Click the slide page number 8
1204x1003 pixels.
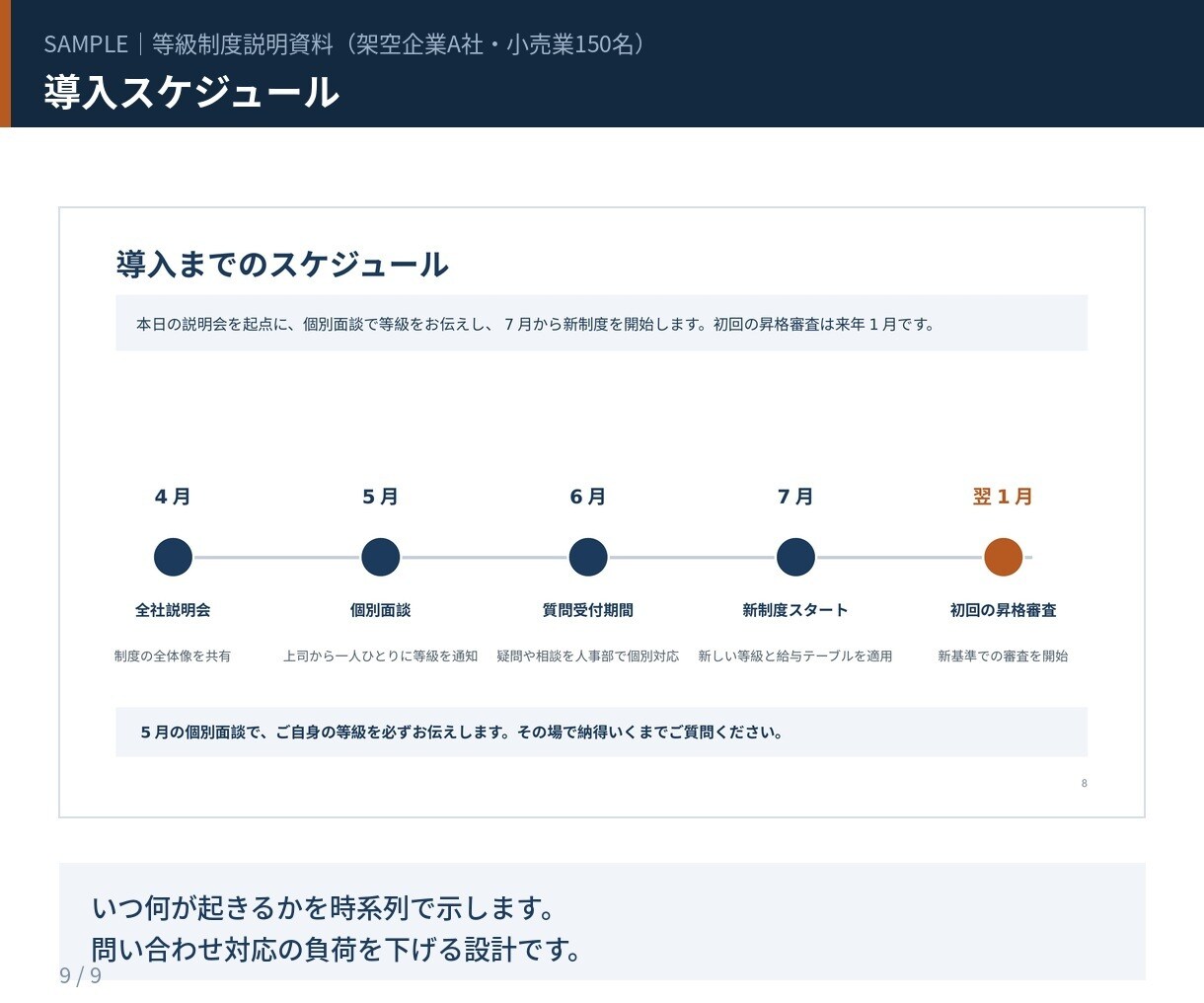click(1084, 783)
